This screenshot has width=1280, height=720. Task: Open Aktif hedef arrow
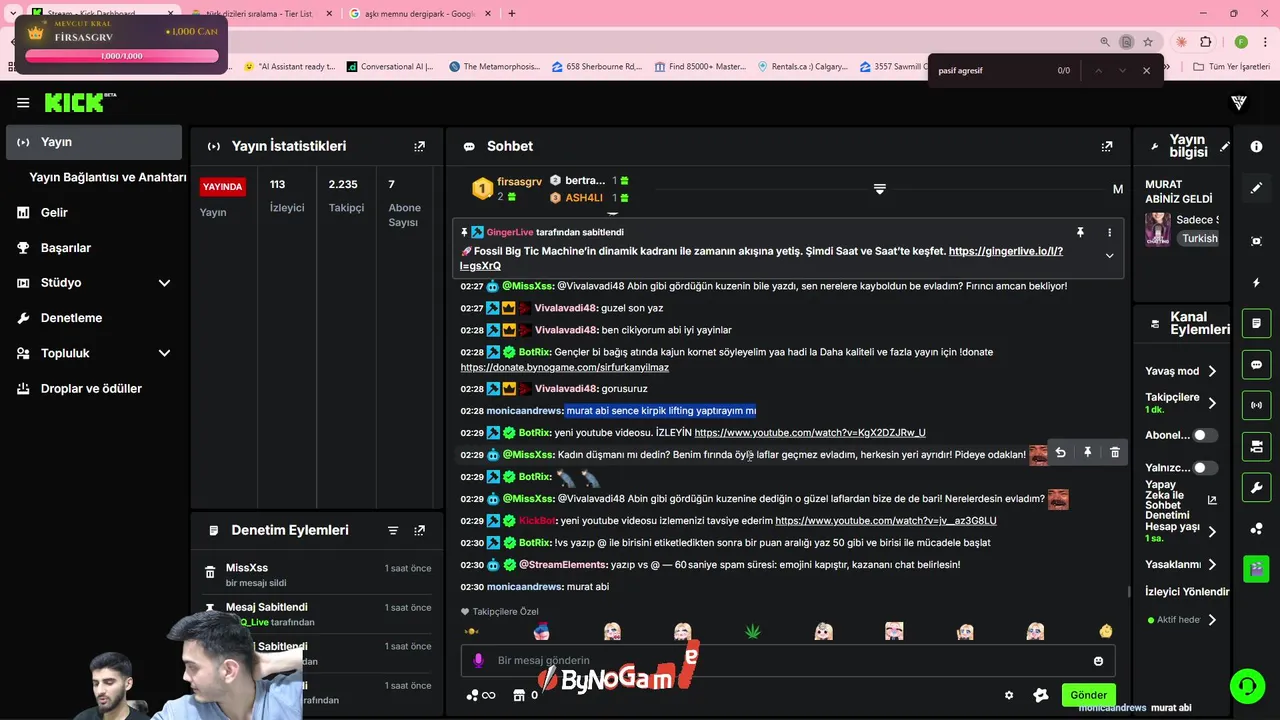click(1212, 620)
